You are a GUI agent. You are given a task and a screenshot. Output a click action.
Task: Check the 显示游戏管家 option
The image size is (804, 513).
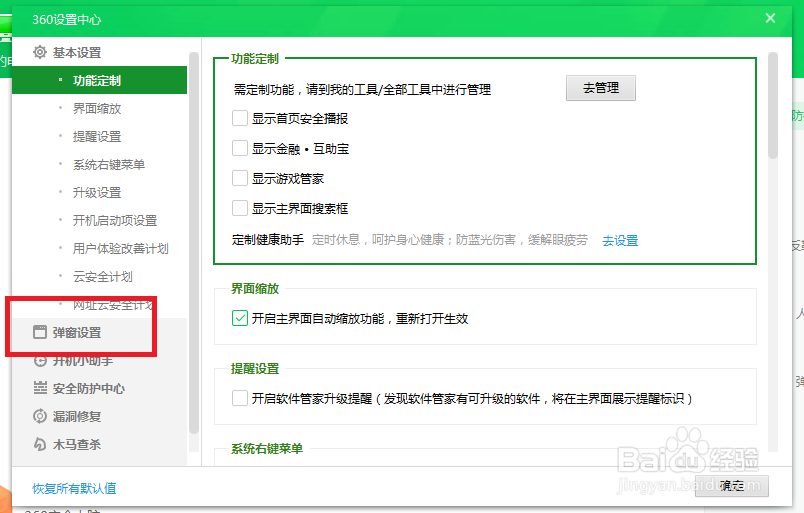[x=239, y=178]
